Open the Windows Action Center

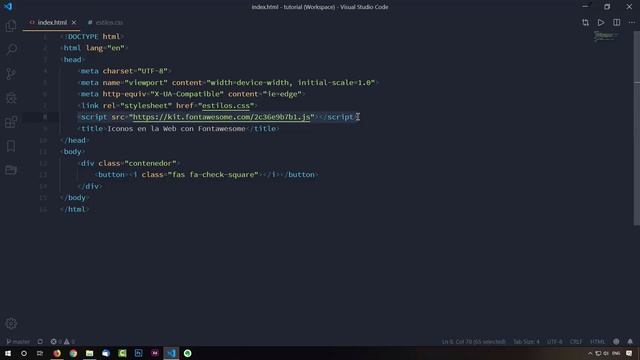629,353
